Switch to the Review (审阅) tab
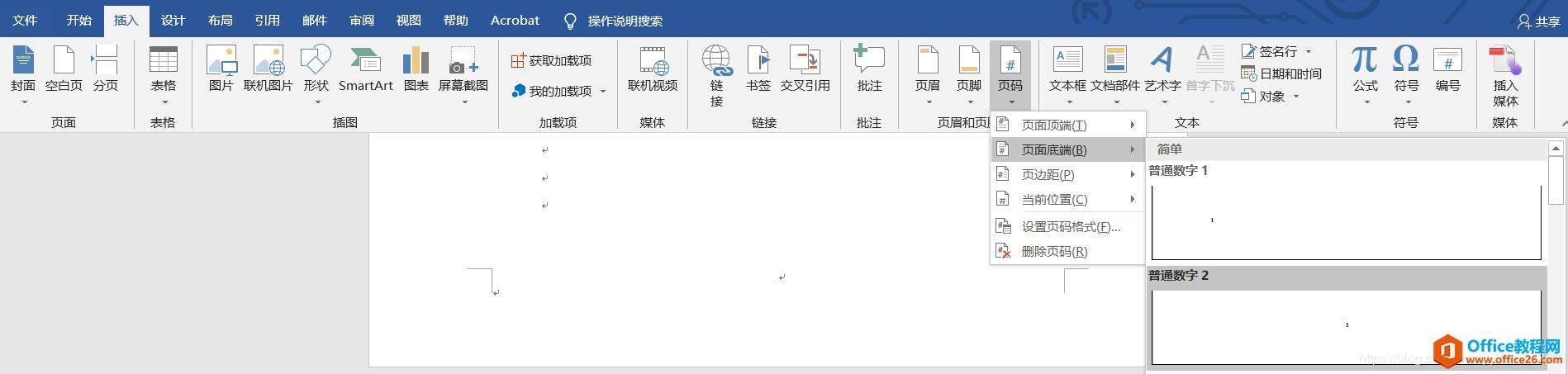 (x=362, y=21)
